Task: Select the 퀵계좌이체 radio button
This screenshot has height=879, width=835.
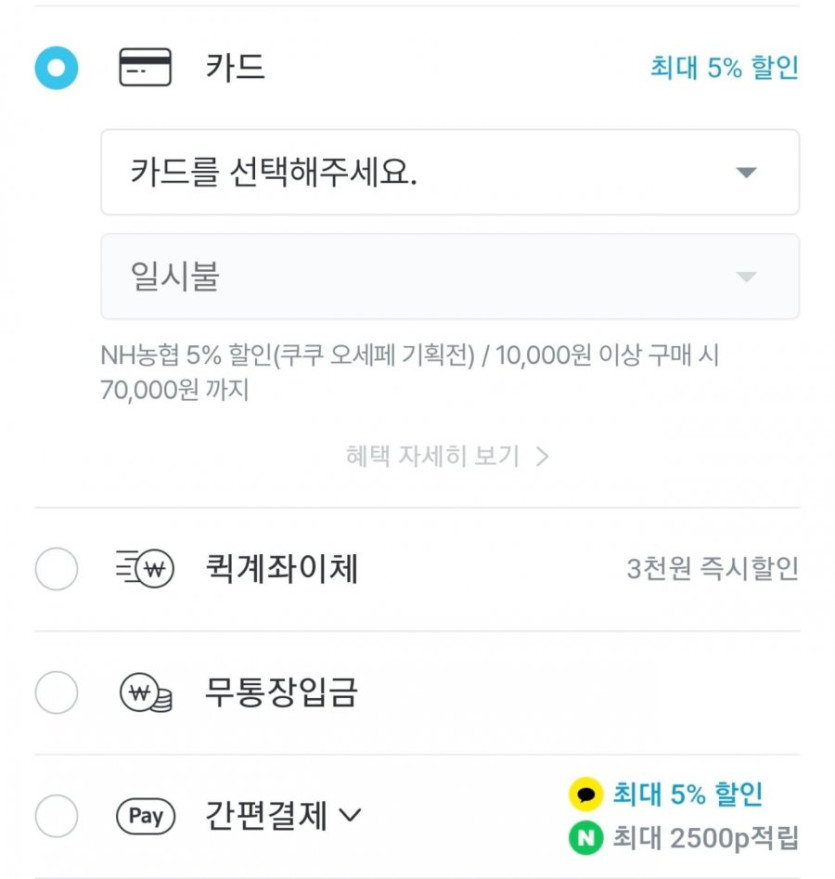Action: (x=56, y=570)
